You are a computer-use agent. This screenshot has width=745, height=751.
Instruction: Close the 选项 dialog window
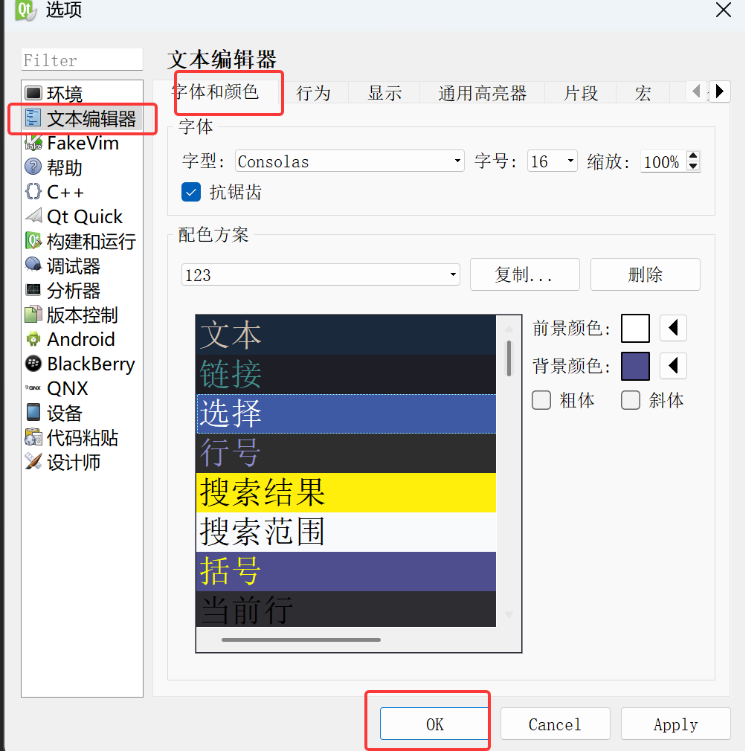pyautogui.click(x=723, y=9)
